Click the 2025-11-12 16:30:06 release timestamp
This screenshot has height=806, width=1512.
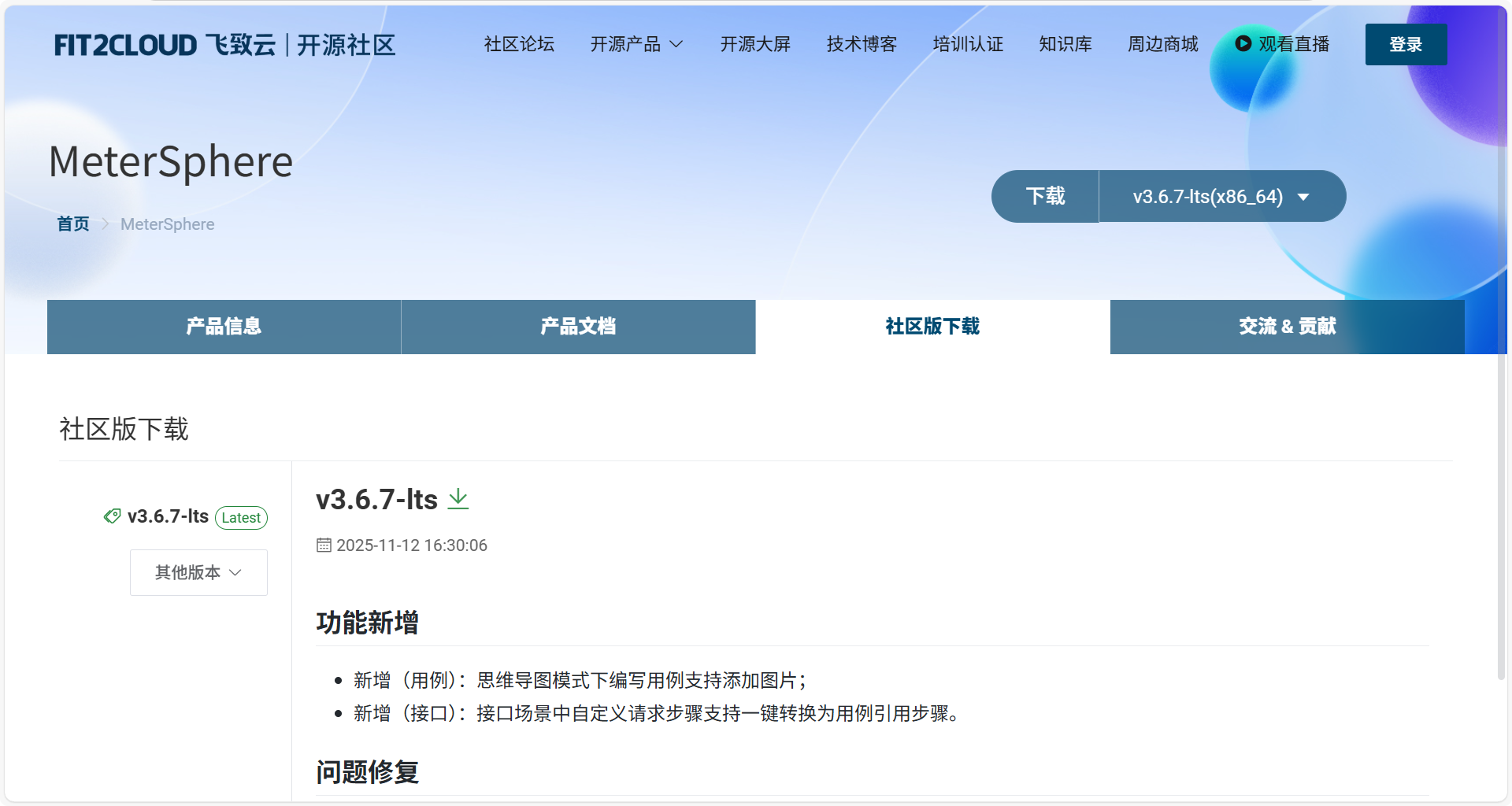coord(412,545)
